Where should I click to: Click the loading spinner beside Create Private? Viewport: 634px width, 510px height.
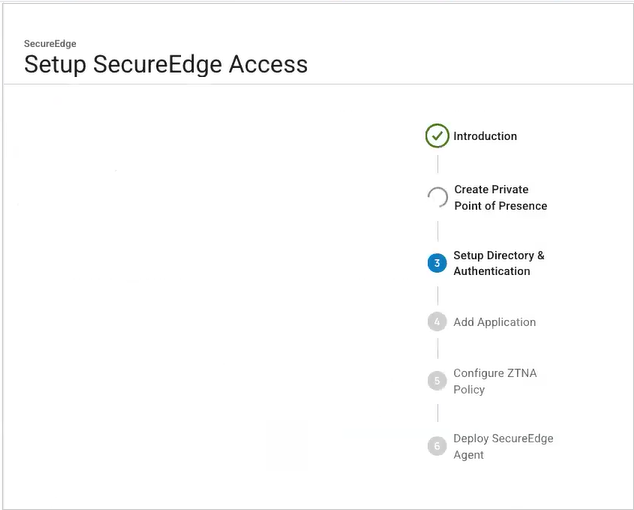coord(437,197)
